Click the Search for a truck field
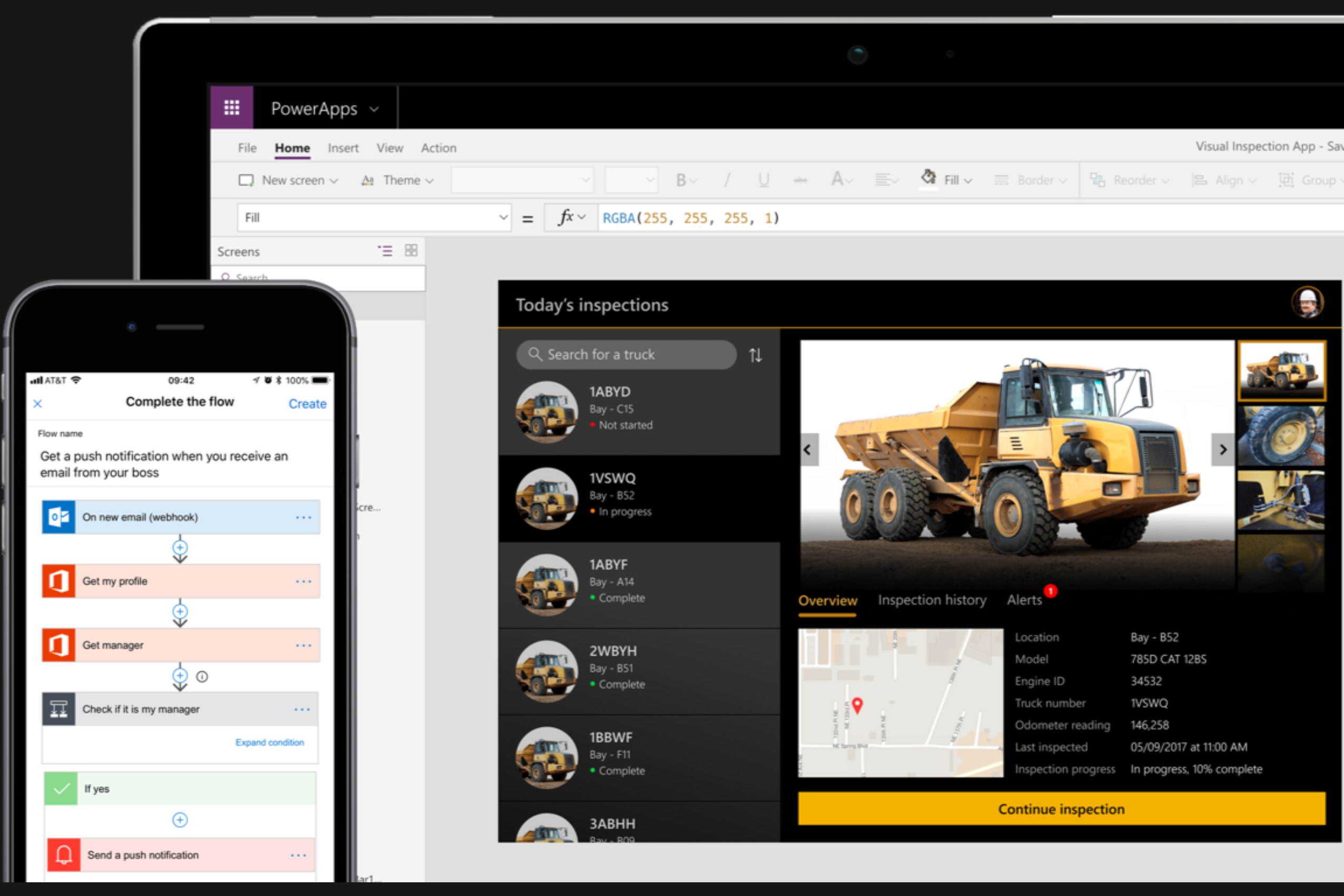 point(626,355)
